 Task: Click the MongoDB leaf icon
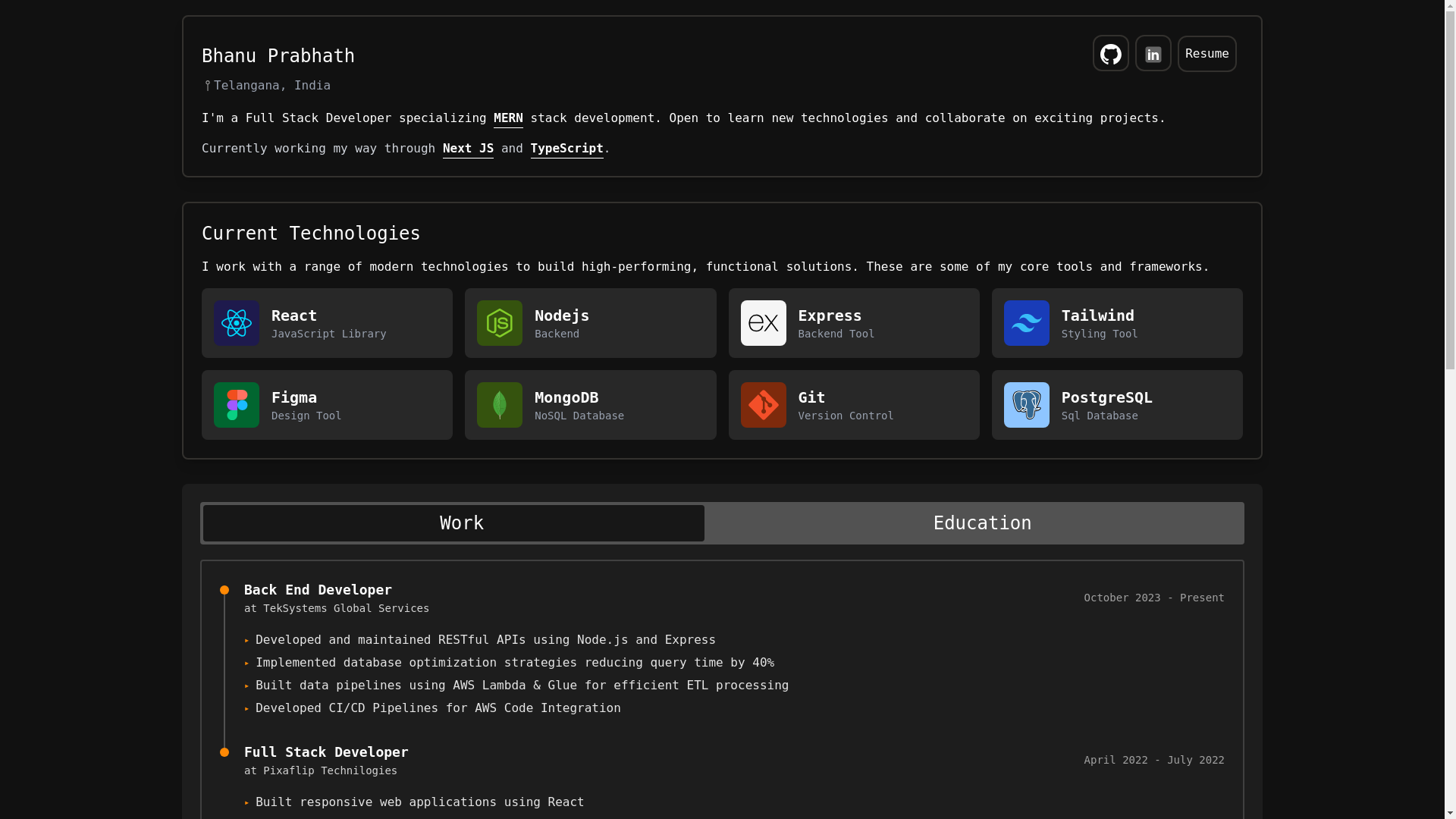coord(500,405)
